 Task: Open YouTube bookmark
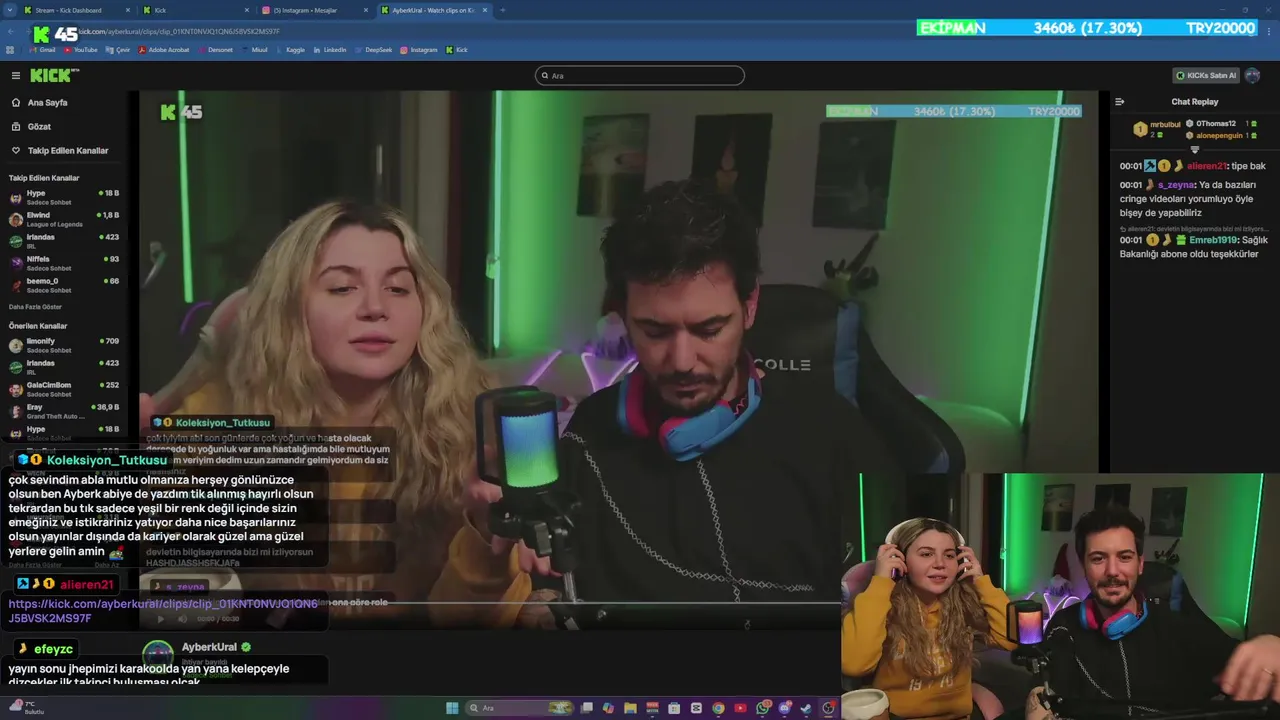tap(80, 50)
